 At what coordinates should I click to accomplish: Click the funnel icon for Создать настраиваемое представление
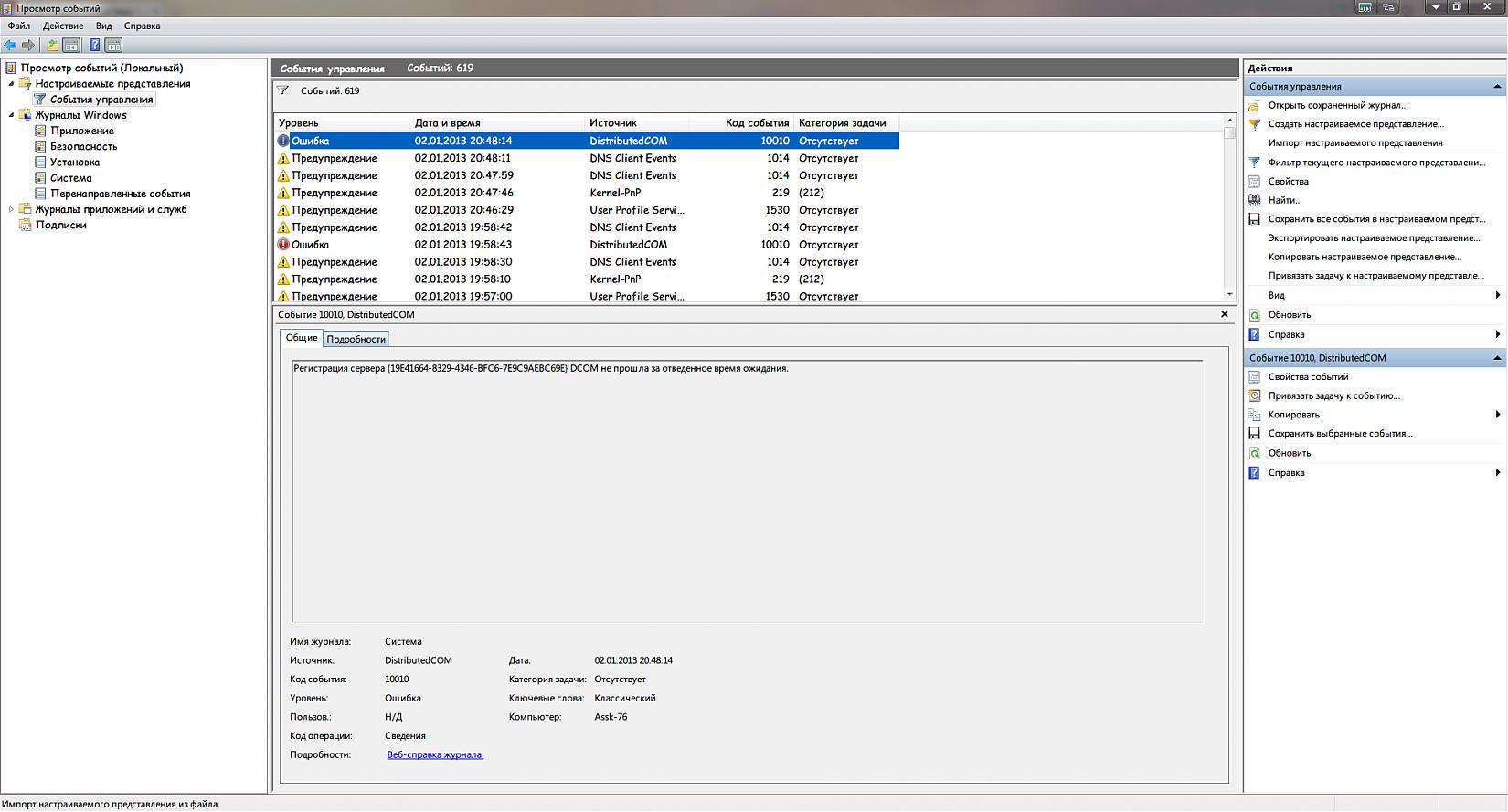(x=1255, y=124)
